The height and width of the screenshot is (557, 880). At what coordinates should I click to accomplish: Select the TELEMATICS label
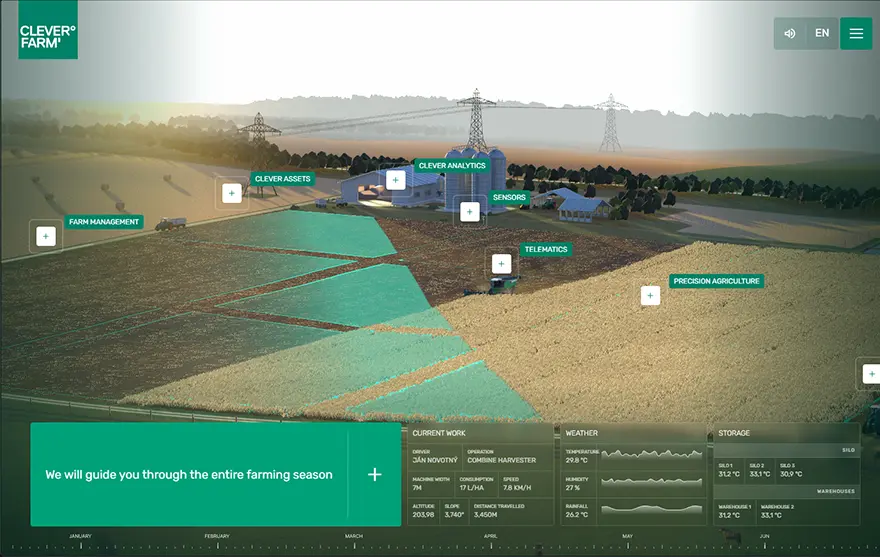point(546,249)
